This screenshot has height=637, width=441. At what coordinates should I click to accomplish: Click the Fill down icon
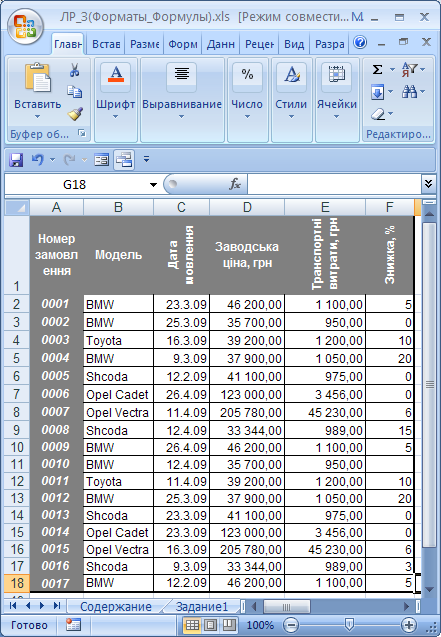377,92
